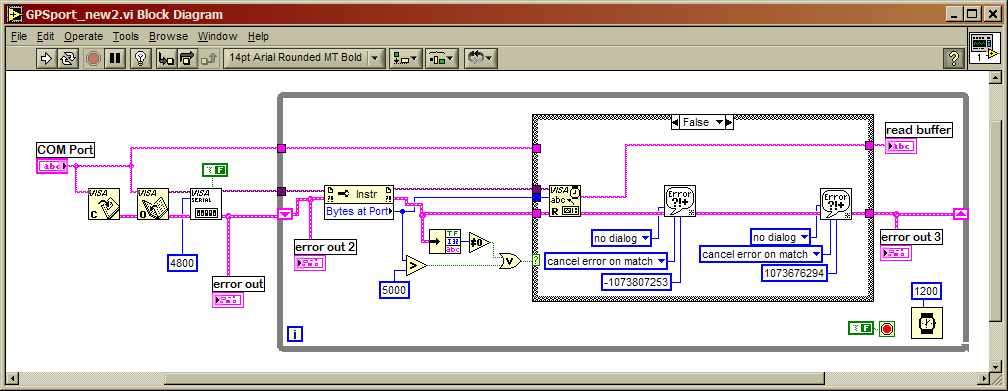Click the Run arrow button
The height and width of the screenshot is (391, 1008).
coord(46,59)
